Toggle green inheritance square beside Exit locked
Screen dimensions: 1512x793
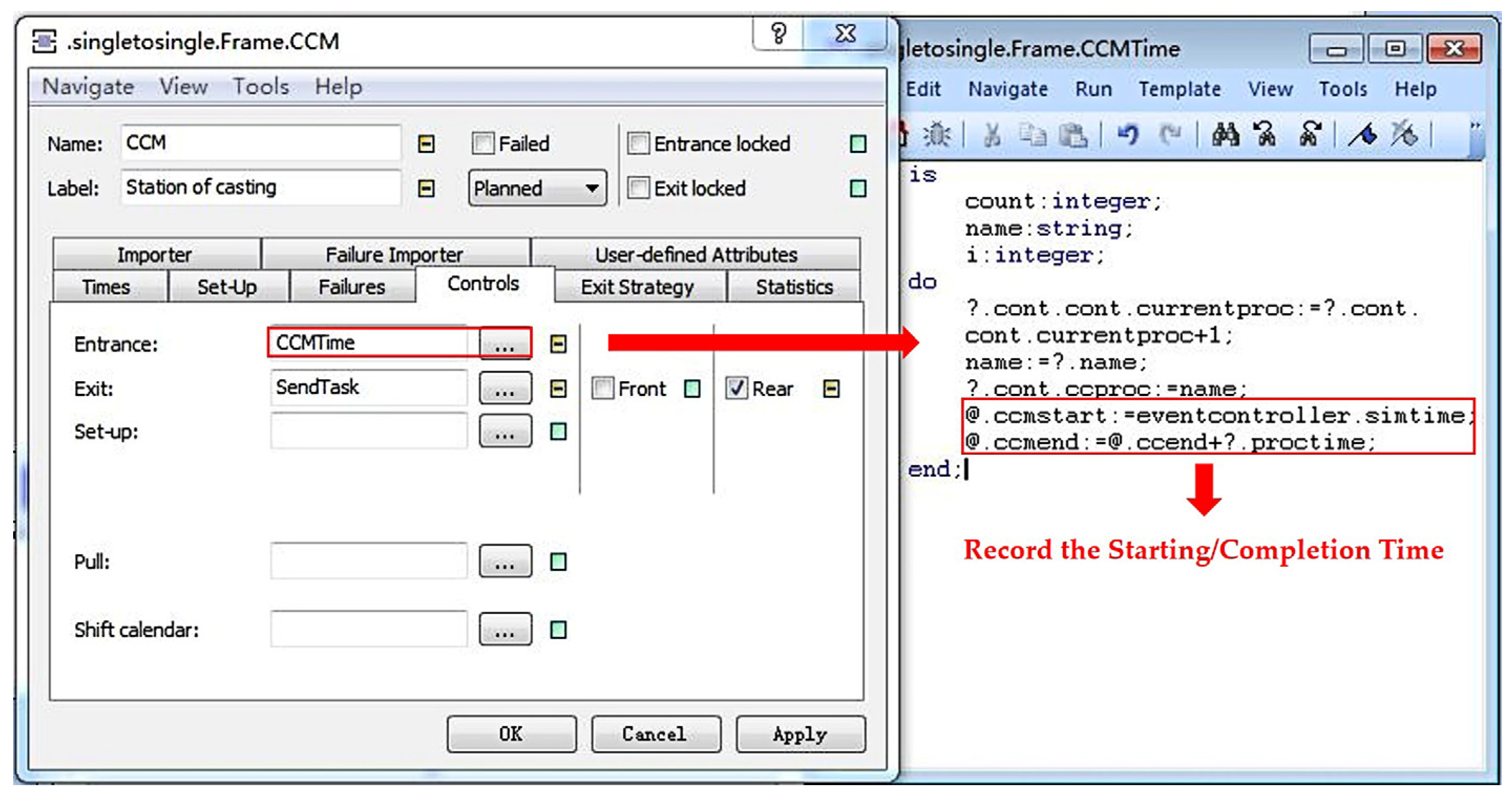point(857,189)
